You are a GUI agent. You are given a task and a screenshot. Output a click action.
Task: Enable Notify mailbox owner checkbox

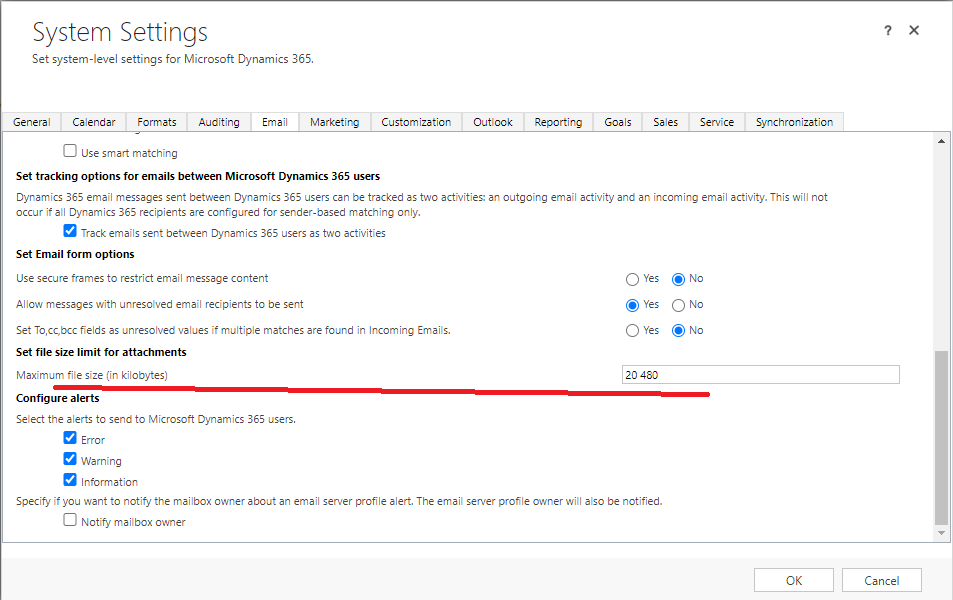click(70, 520)
